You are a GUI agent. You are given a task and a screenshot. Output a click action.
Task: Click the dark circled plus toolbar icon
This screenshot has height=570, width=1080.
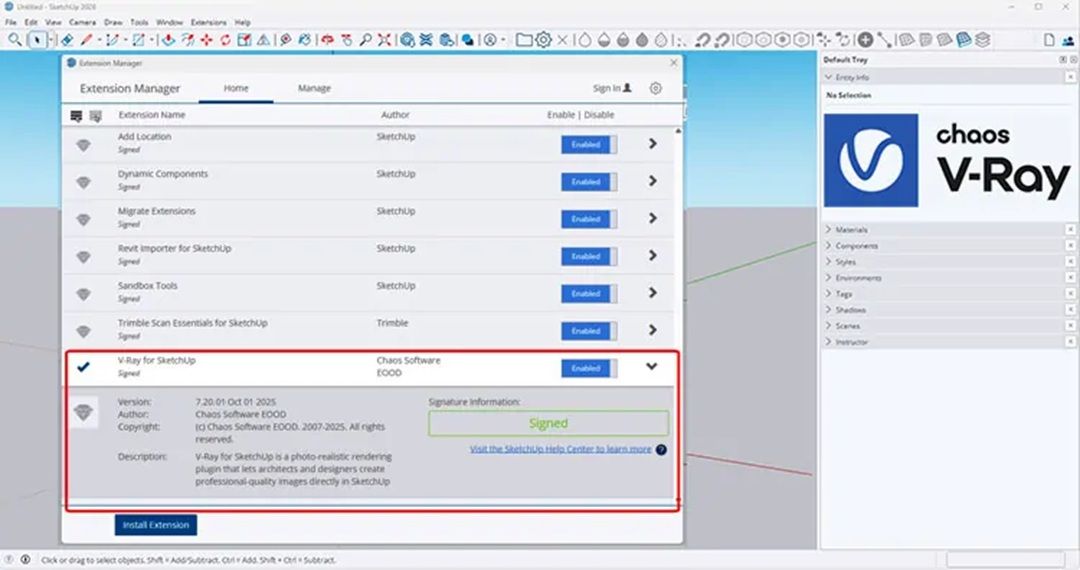point(865,40)
